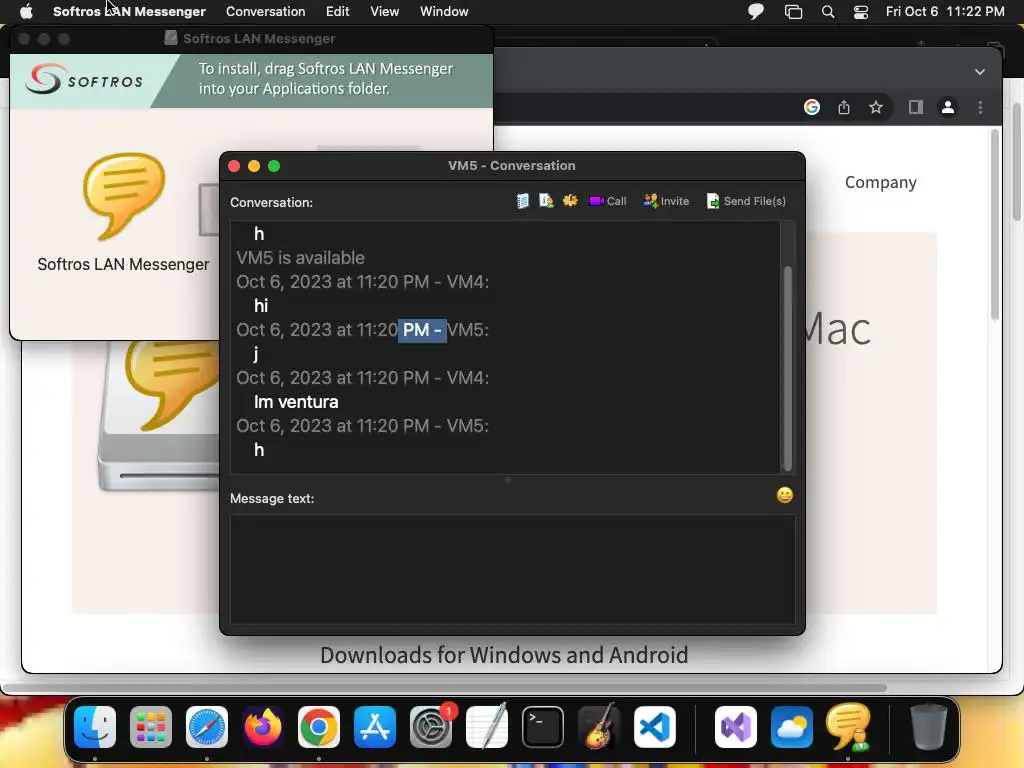1024x768 pixels.
Task: Click the Share icon in Chrome address bar
Action: pyautogui.click(x=844, y=107)
